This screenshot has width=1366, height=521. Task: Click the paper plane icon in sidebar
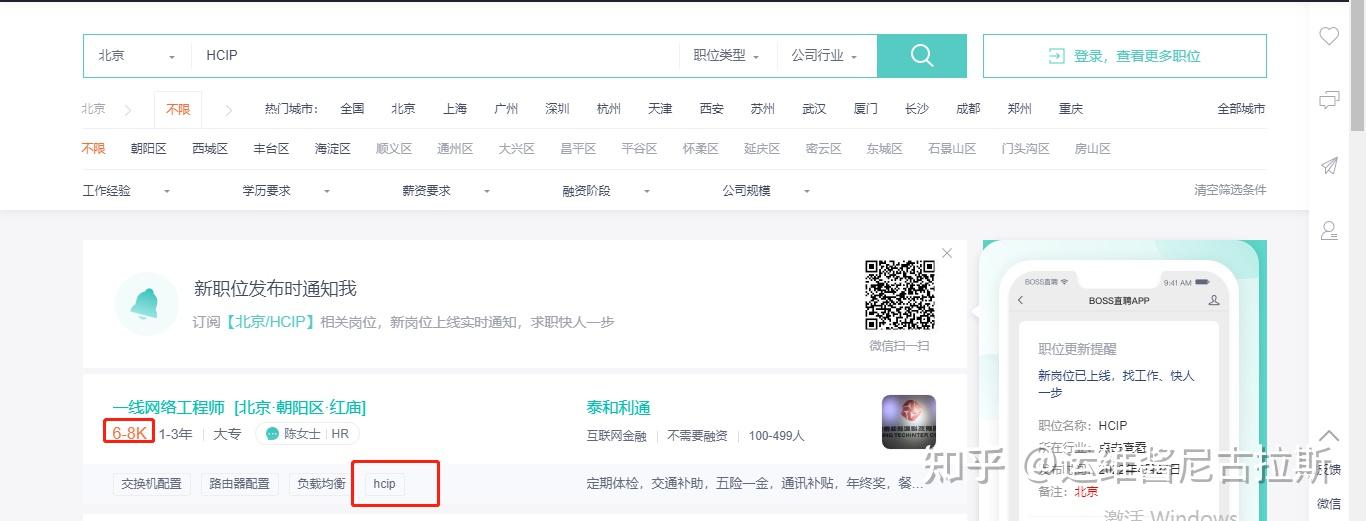(x=1329, y=166)
